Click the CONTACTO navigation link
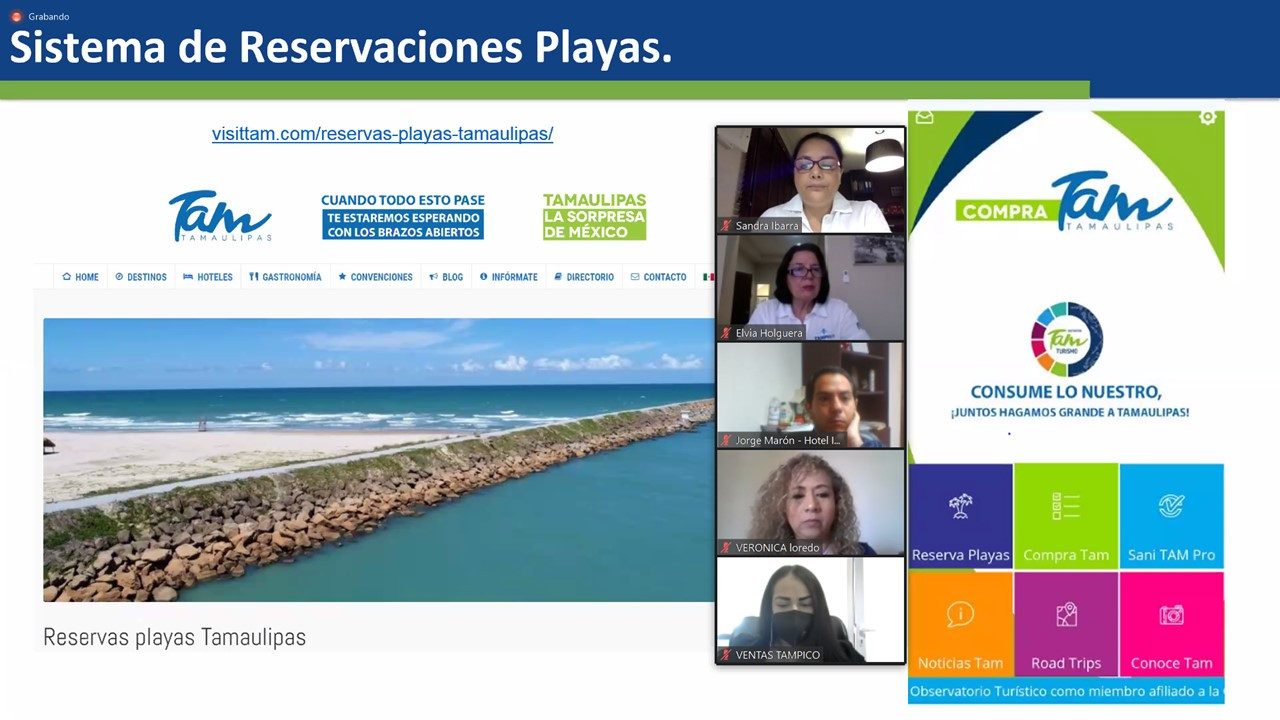The height and width of the screenshot is (720, 1280). (x=658, y=277)
